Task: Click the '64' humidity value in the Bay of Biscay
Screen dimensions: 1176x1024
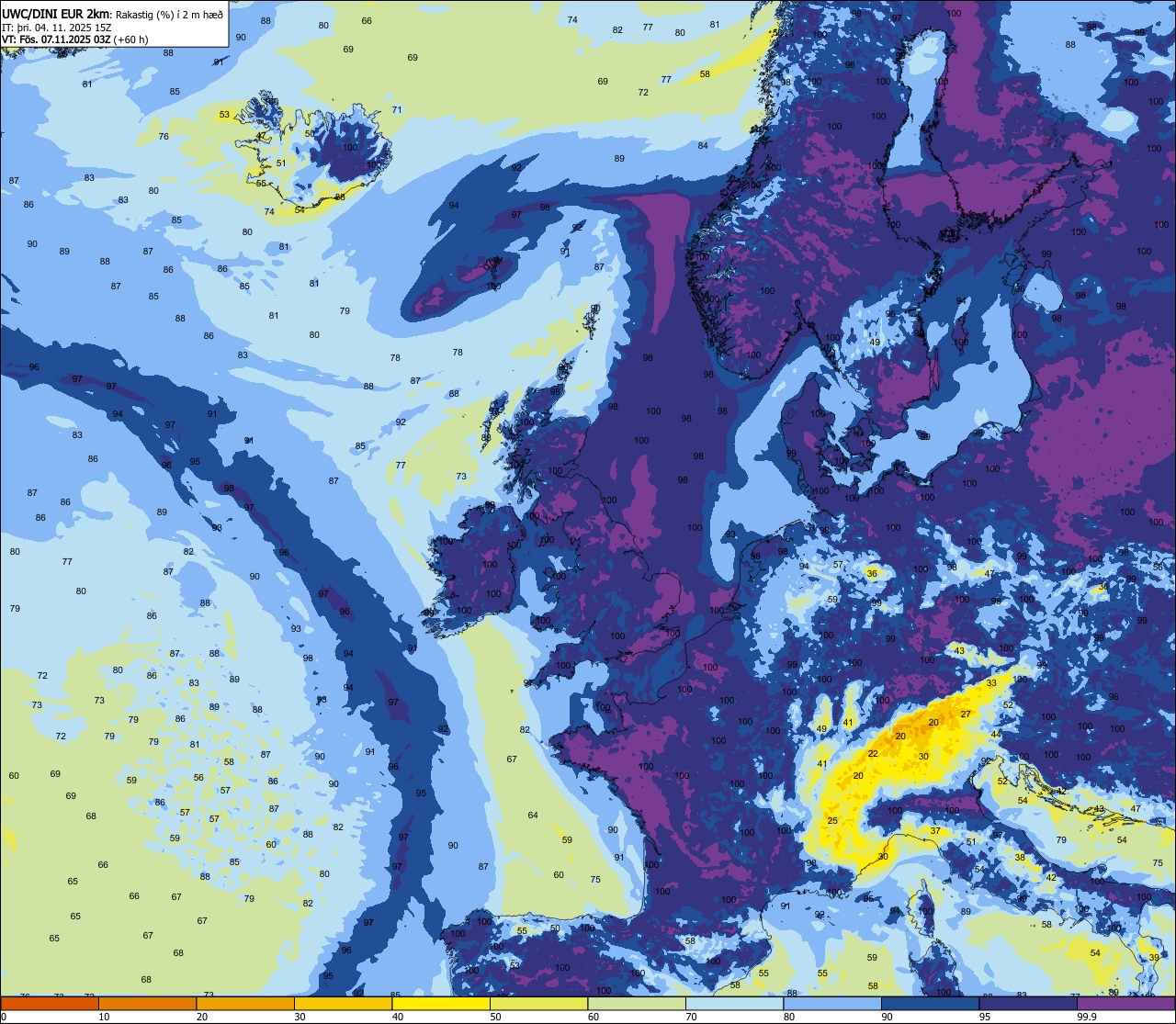Action: tap(533, 816)
